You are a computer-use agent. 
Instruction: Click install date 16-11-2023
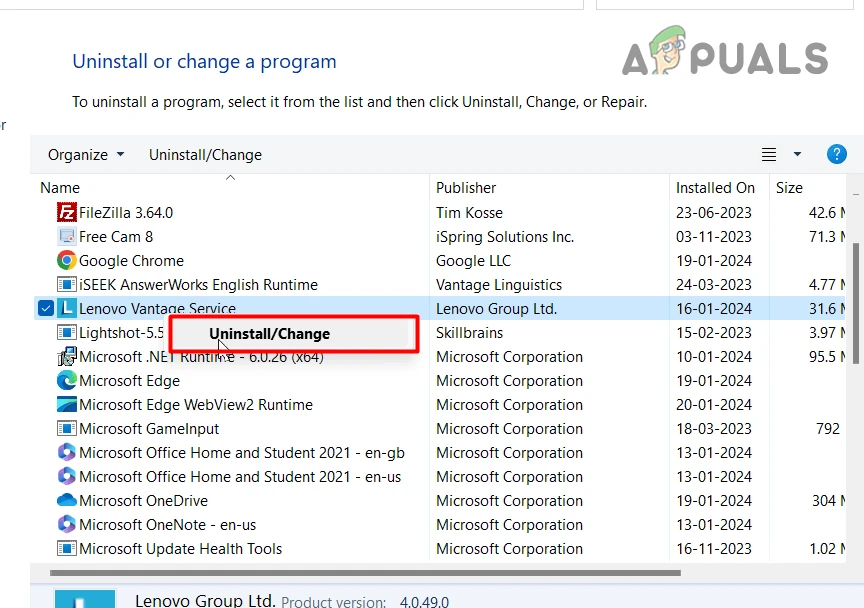tap(714, 549)
